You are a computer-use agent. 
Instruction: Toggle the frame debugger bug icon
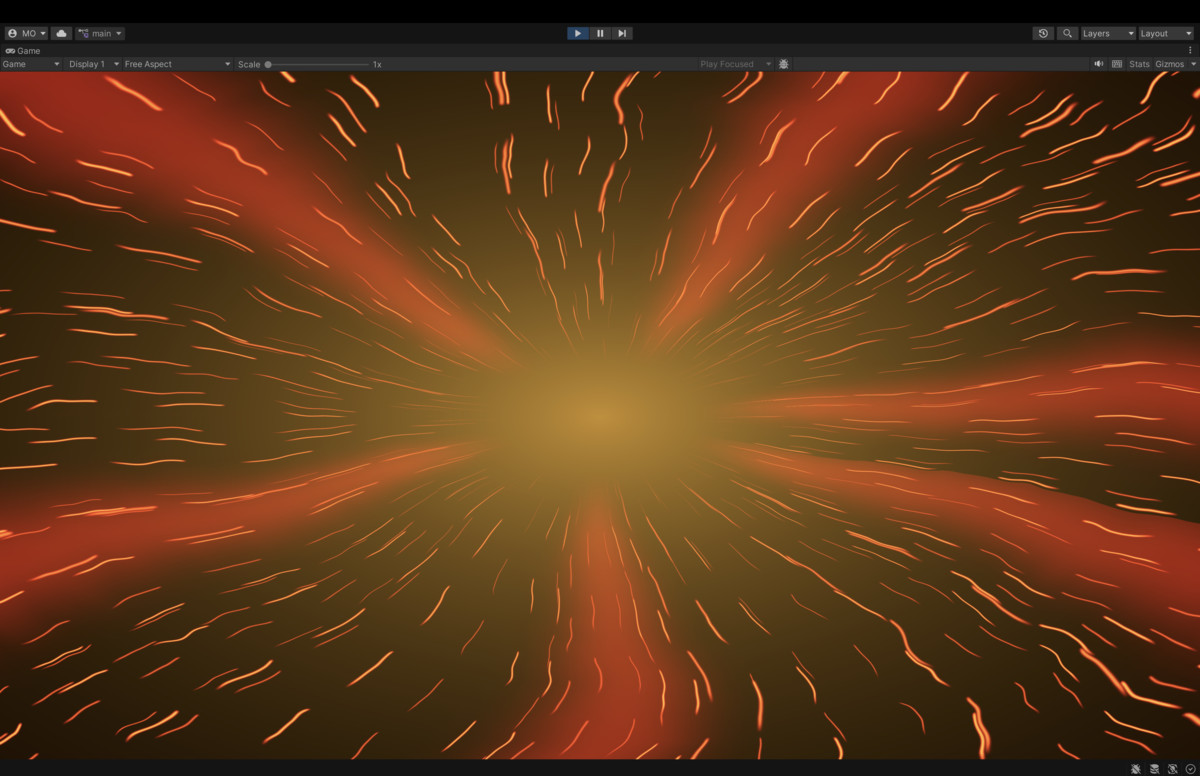[x=784, y=64]
